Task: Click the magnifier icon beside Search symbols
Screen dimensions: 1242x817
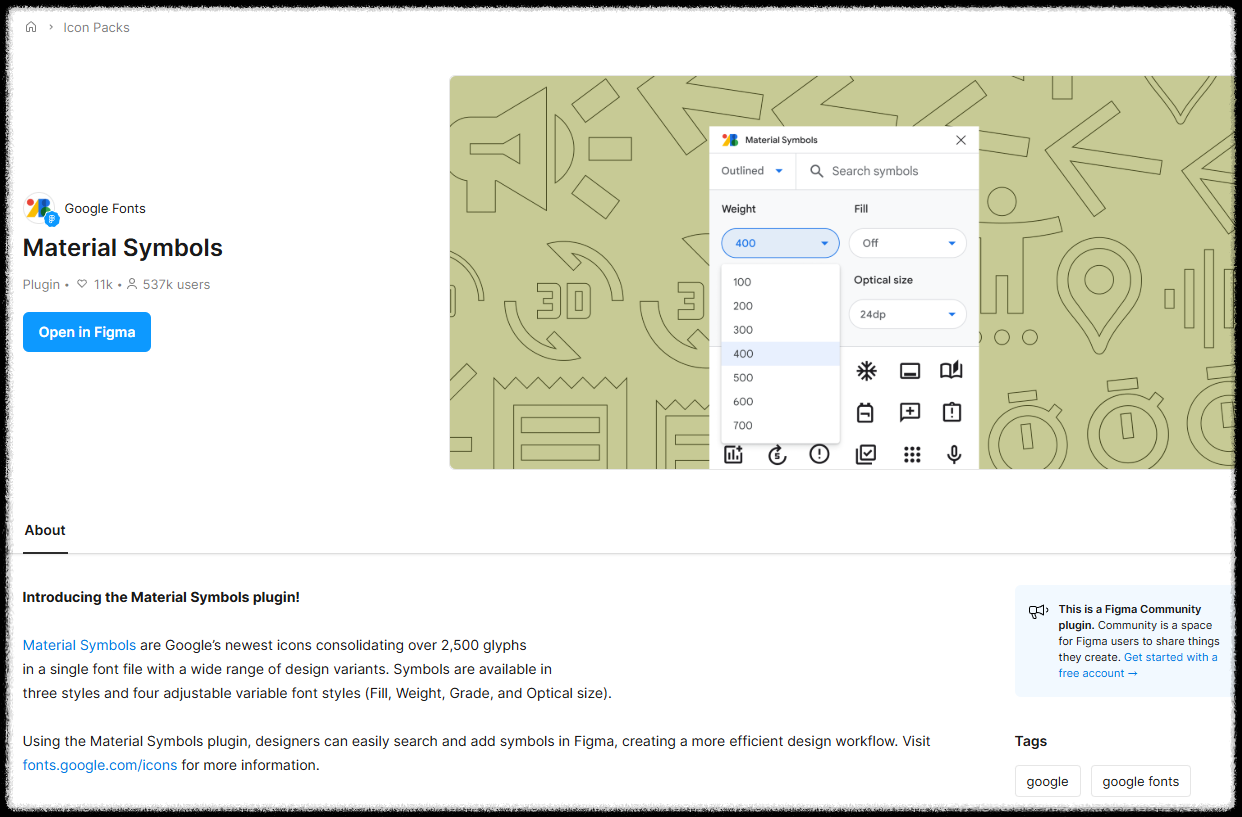Action: click(816, 171)
